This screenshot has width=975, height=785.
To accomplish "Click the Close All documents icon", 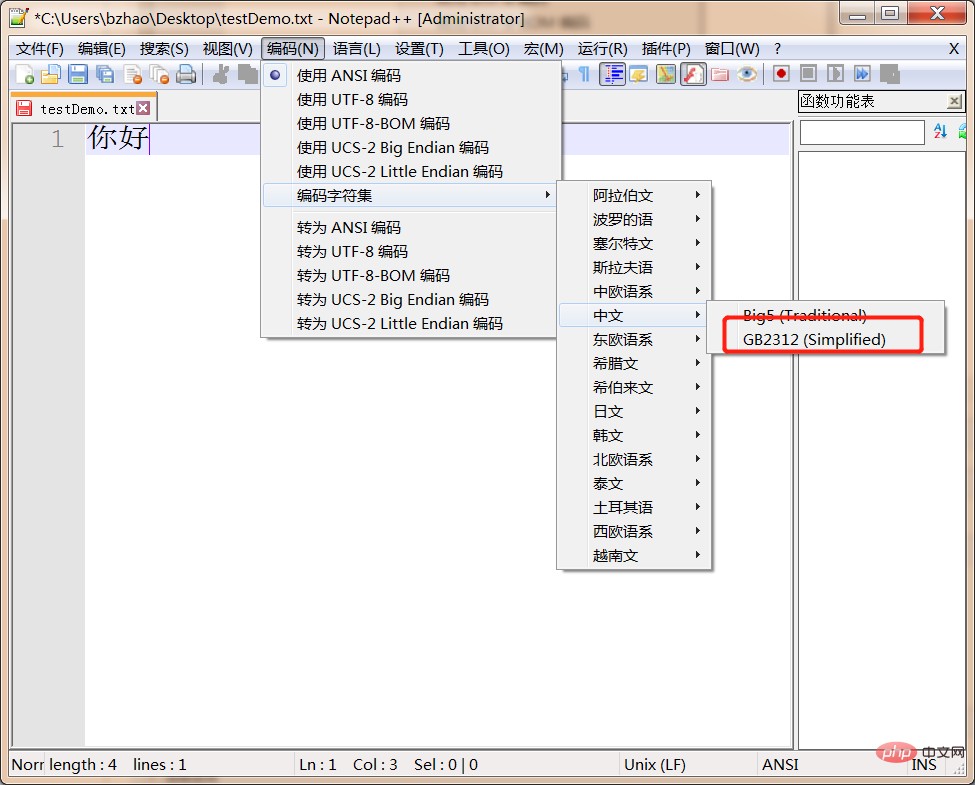I will pyautogui.click(x=159, y=75).
